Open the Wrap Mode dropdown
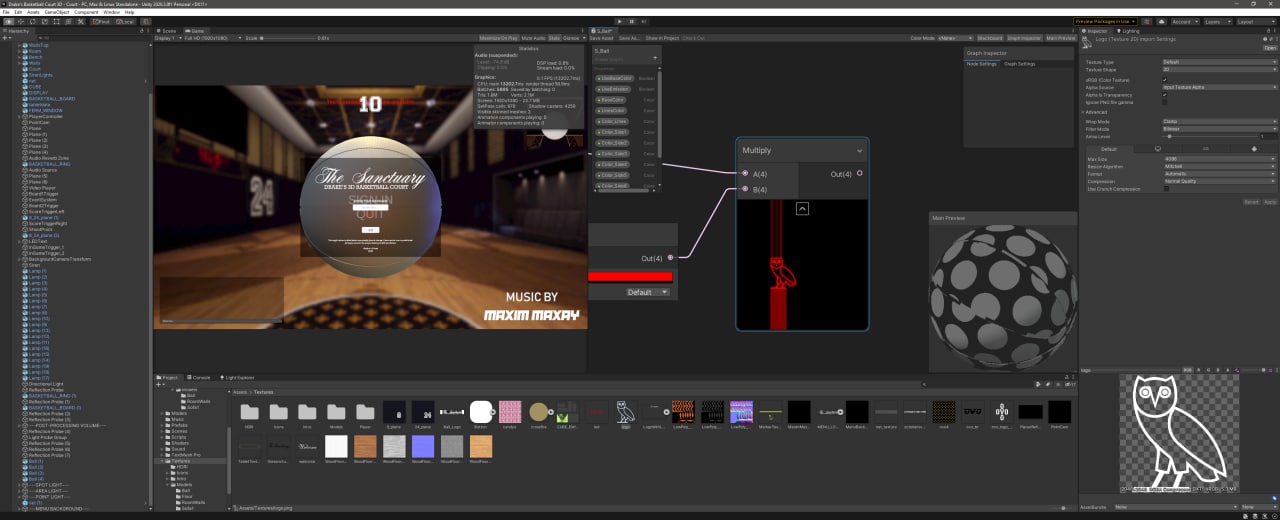The width and height of the screenshot is (1280, 520). click(1220, 121)
